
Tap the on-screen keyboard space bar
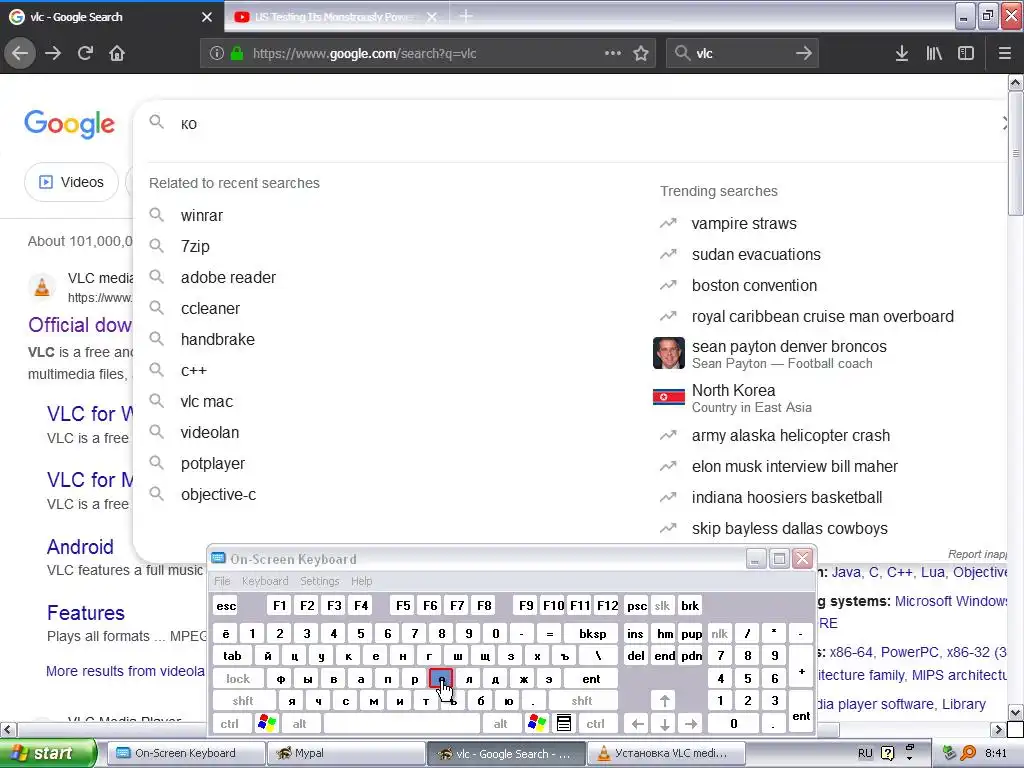coord(402,723)
